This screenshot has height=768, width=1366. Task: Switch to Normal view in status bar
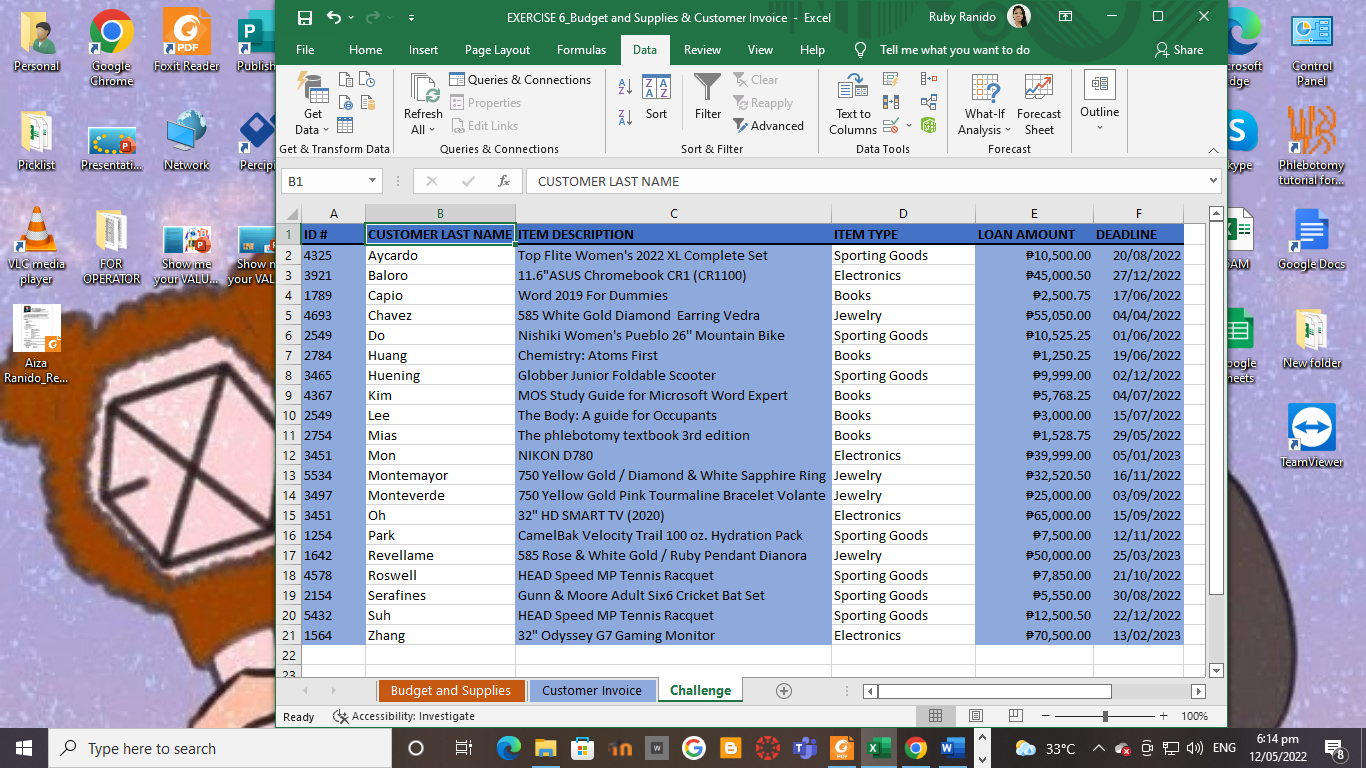click(935, 716)
